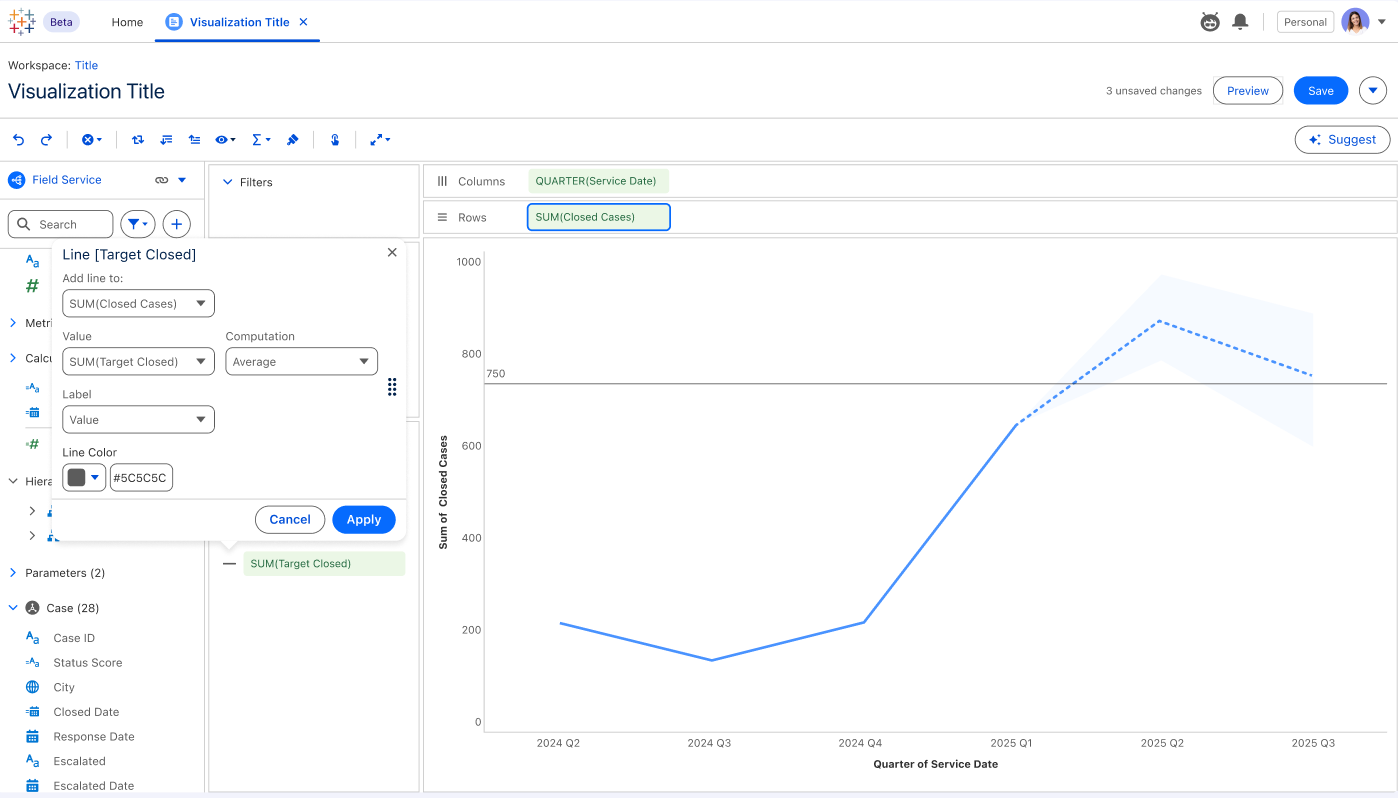This screenshot has height=798, width=1398.
Task: Click the link icon beside Field Service
Action: pos(161,180)
